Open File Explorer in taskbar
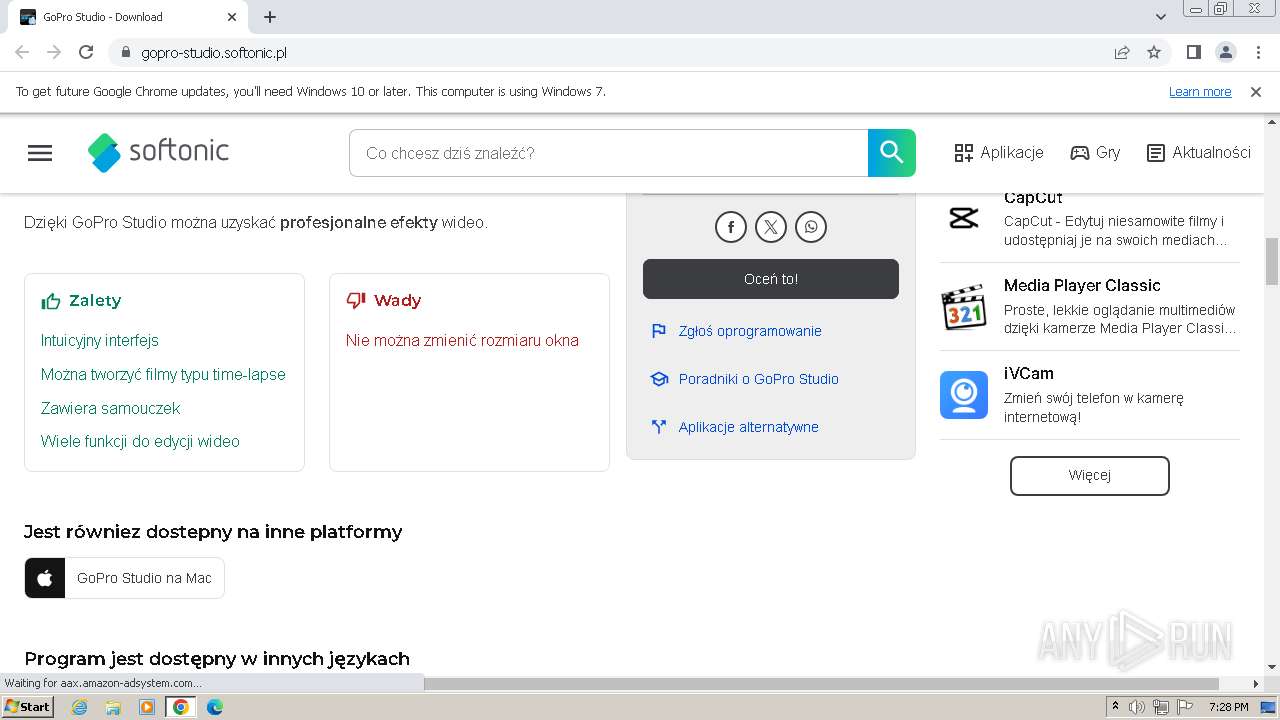Image resolution: width=1280 pixels, height=720 pixels. coord(113,707)
